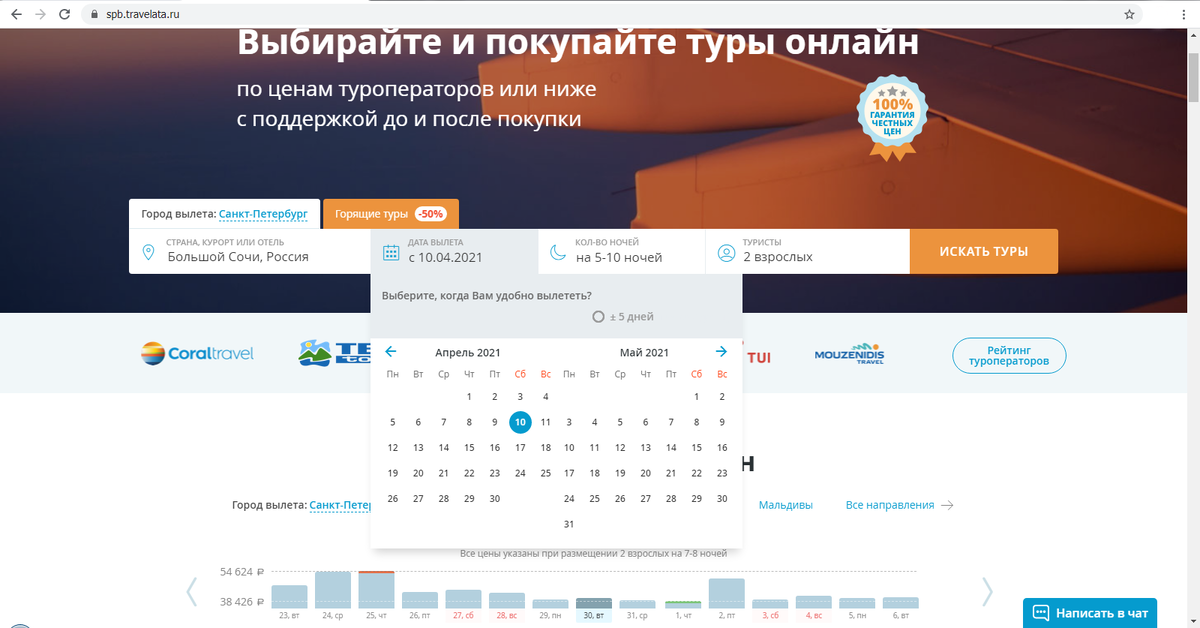Click price bar for 2, пт

click(x=726, y=593)
